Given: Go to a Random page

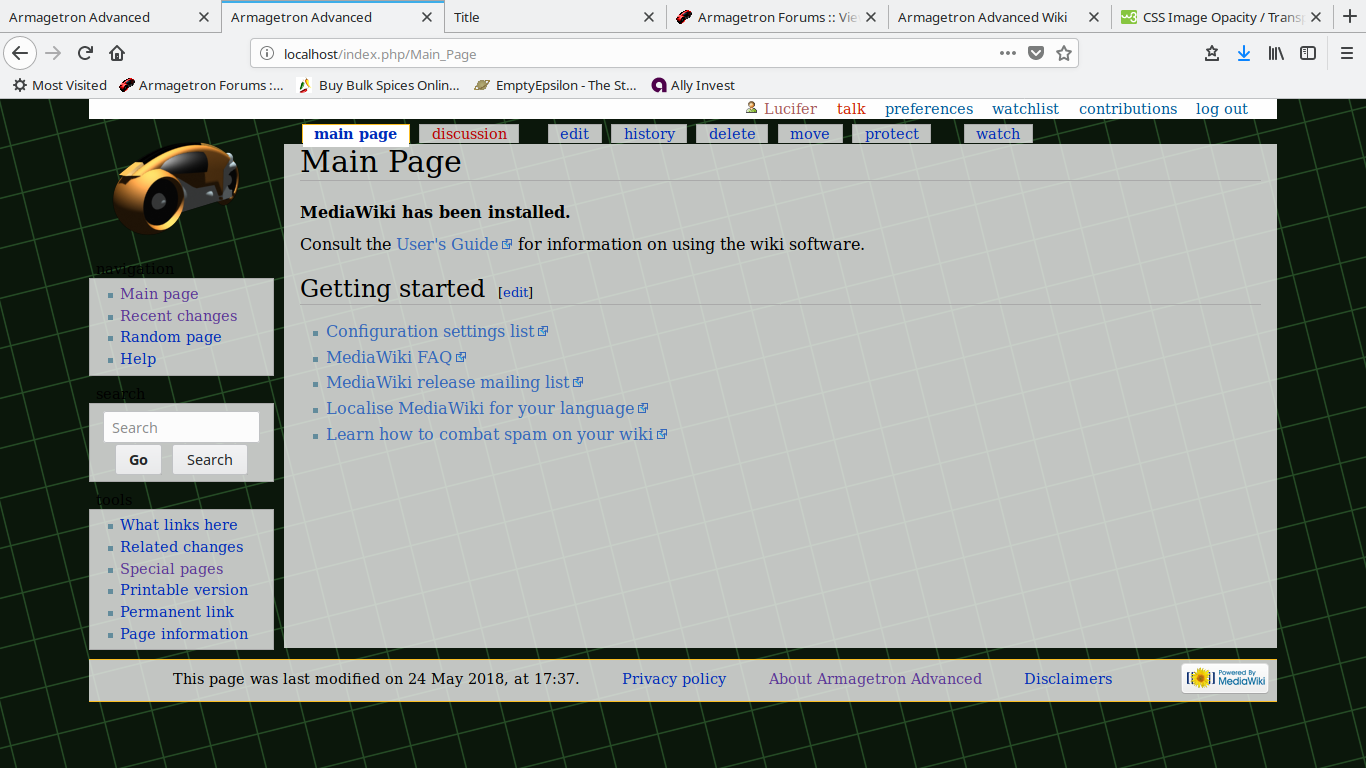Looking at the screenshot, I should (x=171, y=337).
